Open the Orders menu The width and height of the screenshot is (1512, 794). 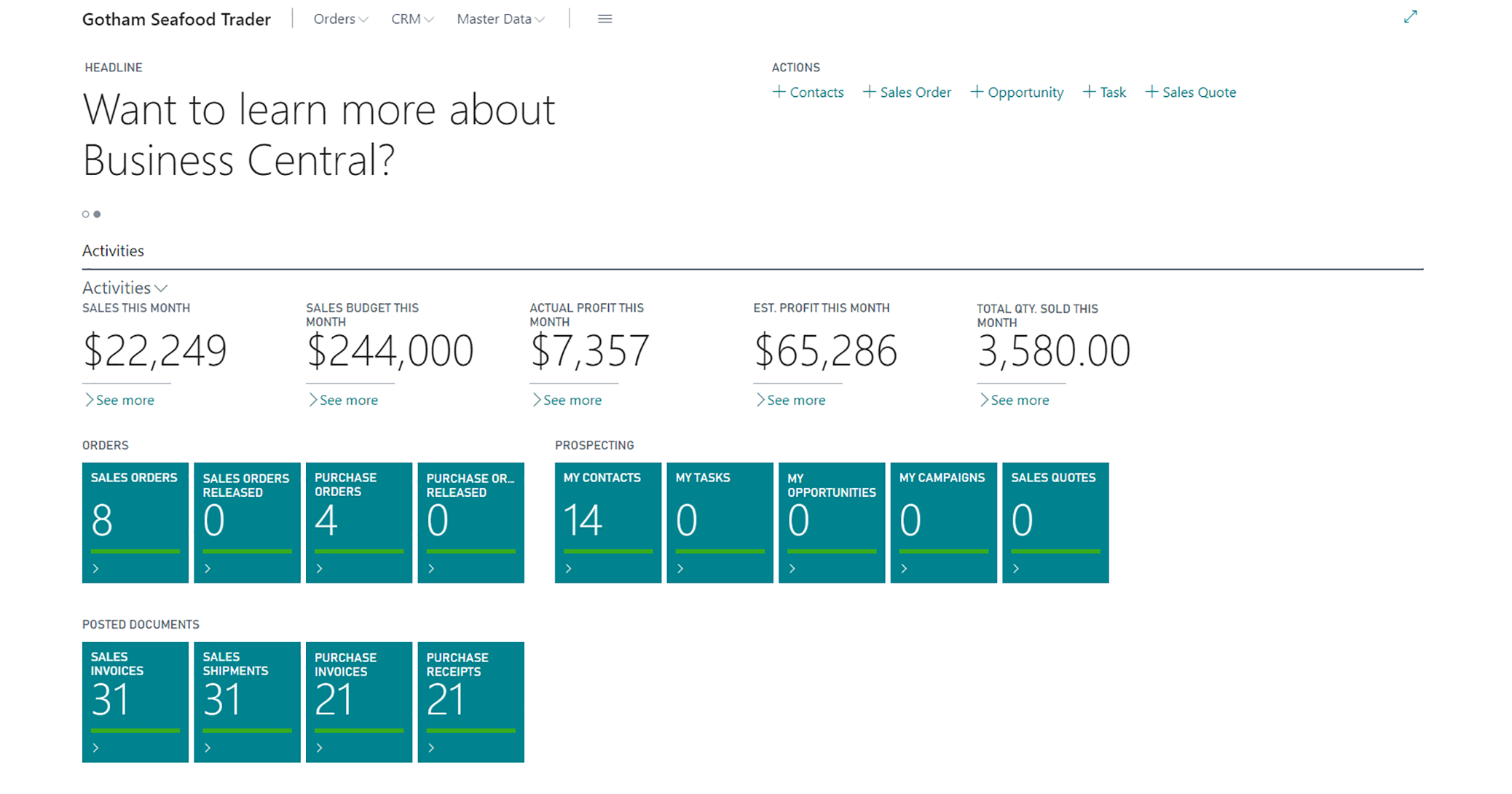339,19
